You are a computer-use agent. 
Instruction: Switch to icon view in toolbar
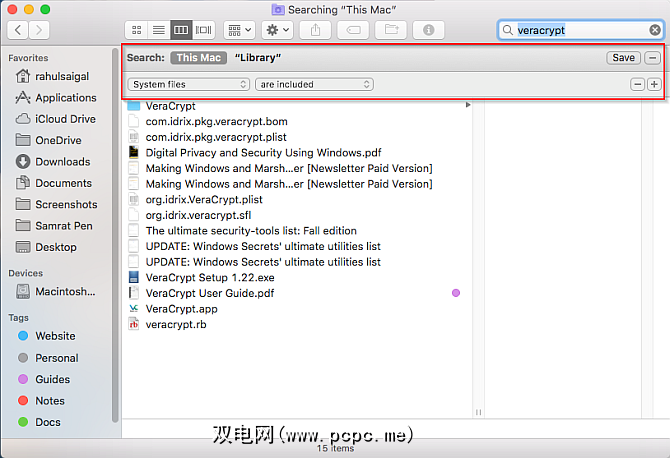[x=138, y=30]
